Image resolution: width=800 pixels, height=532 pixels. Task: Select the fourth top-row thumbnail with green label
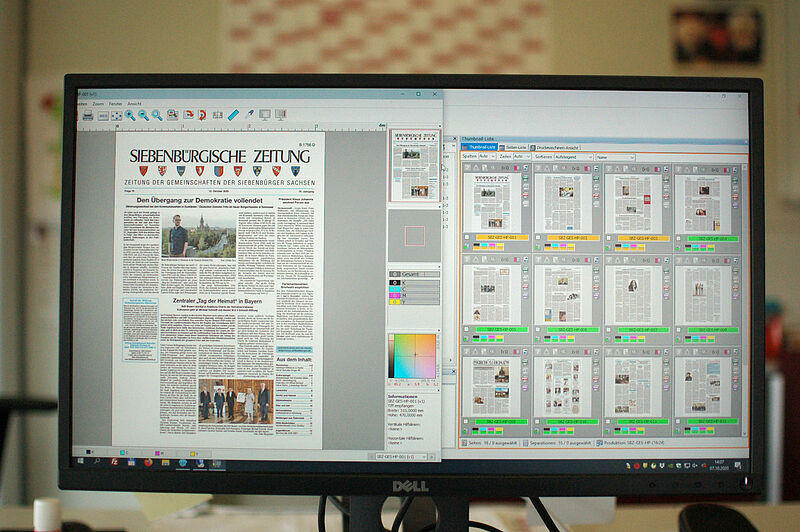703,204
